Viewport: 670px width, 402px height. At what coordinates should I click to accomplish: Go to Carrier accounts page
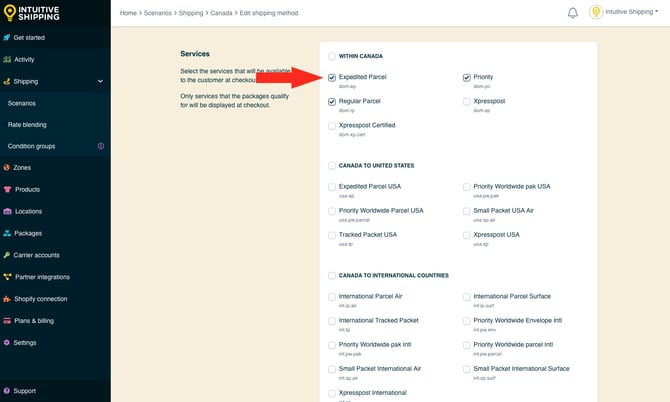click(x=36, y=255)
